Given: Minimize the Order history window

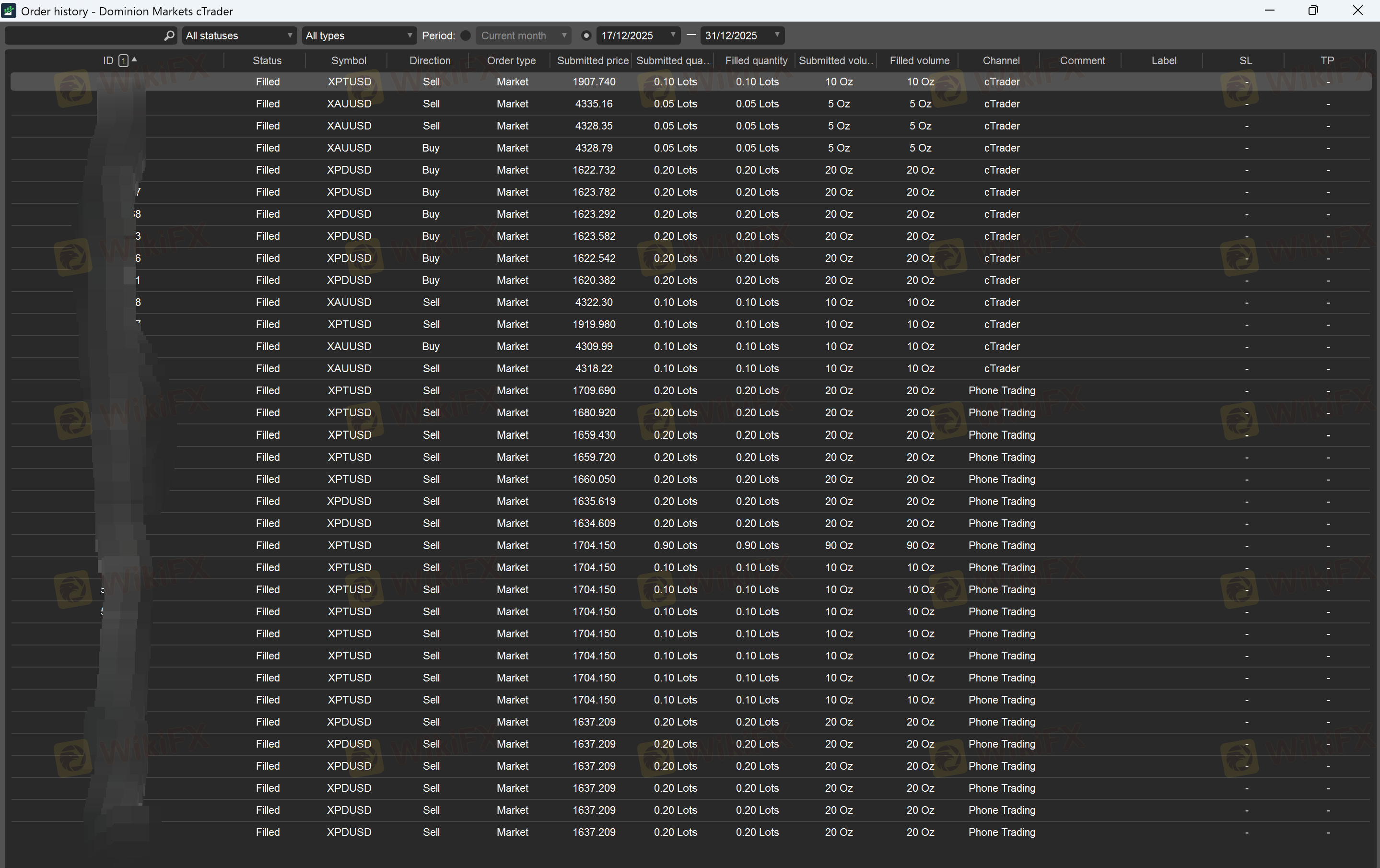Looking at the screenshot, I should tap(1269, 11).
